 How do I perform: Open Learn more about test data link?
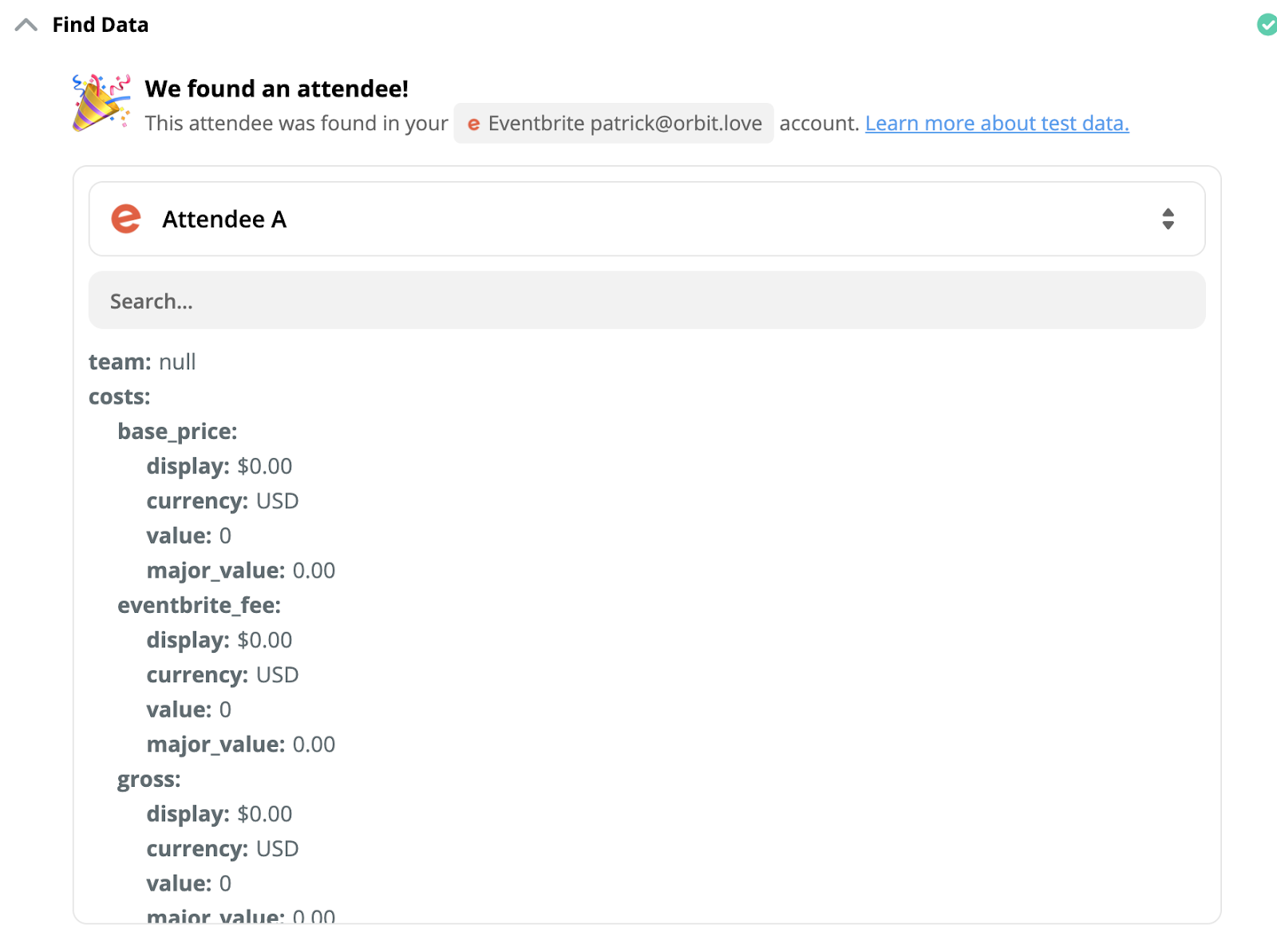point(997,124)
